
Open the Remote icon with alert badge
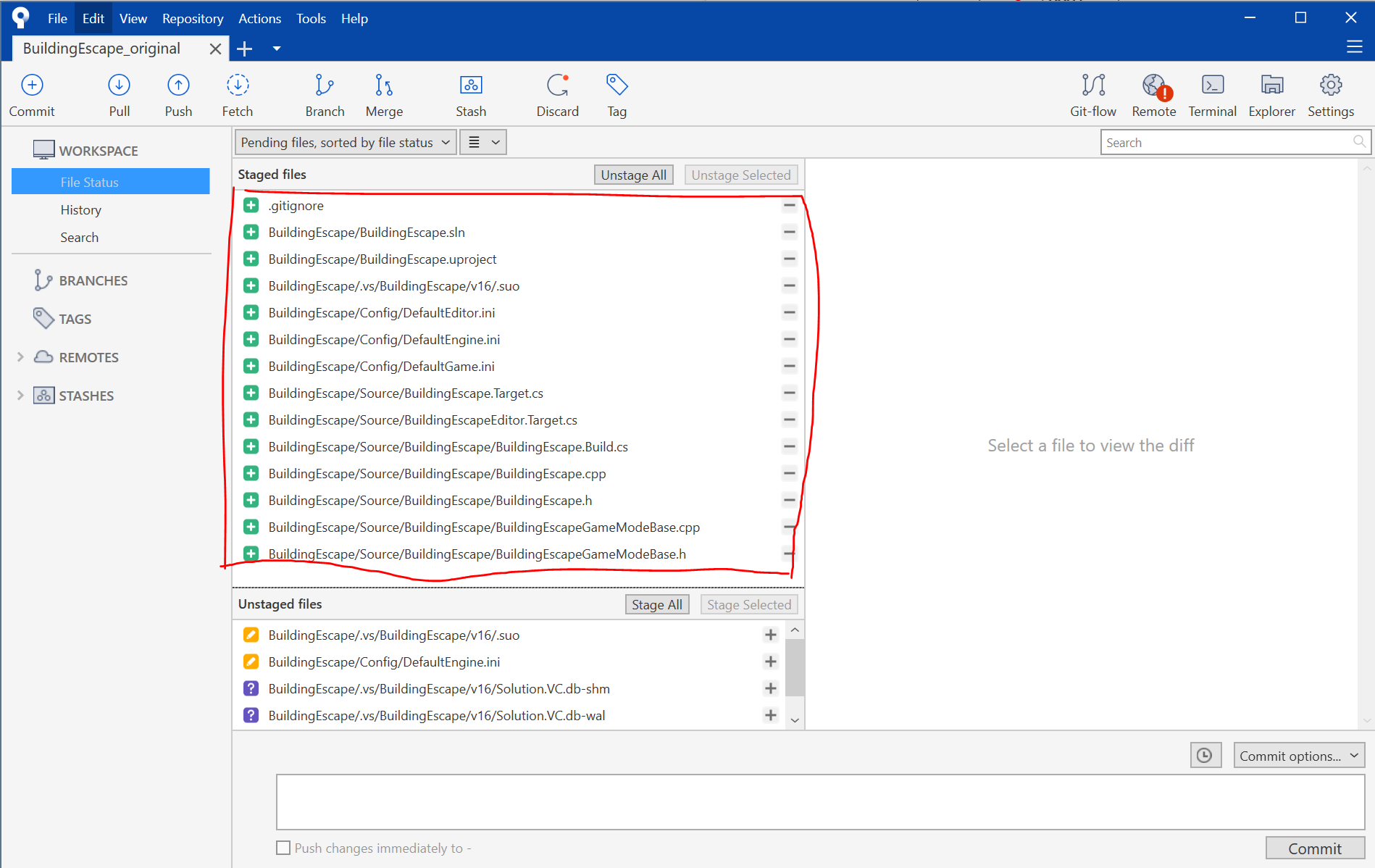pyautogui.click(x=1153, y=94)
